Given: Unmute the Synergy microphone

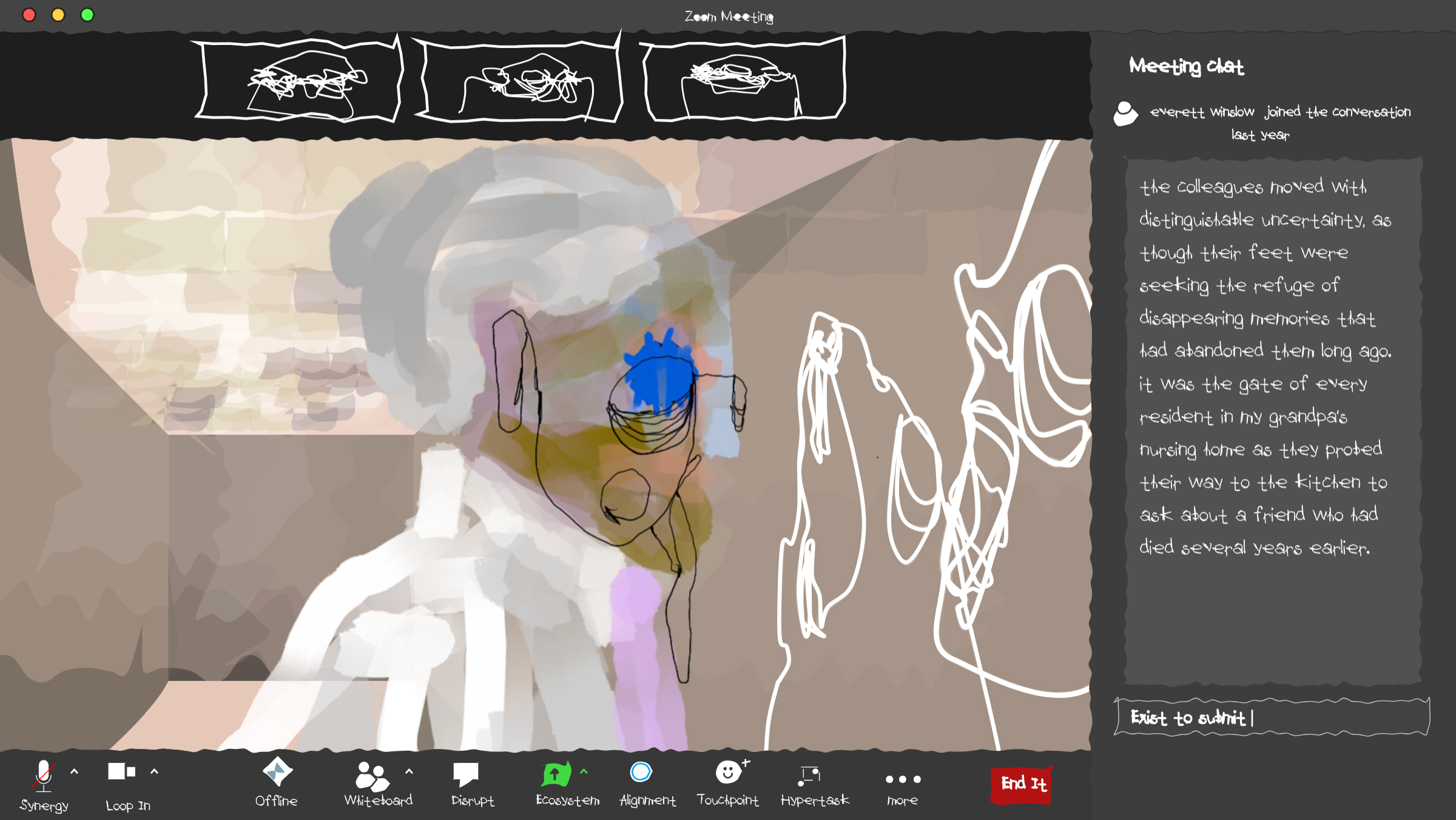Looking at the screenshot, I should coord(44,776).
